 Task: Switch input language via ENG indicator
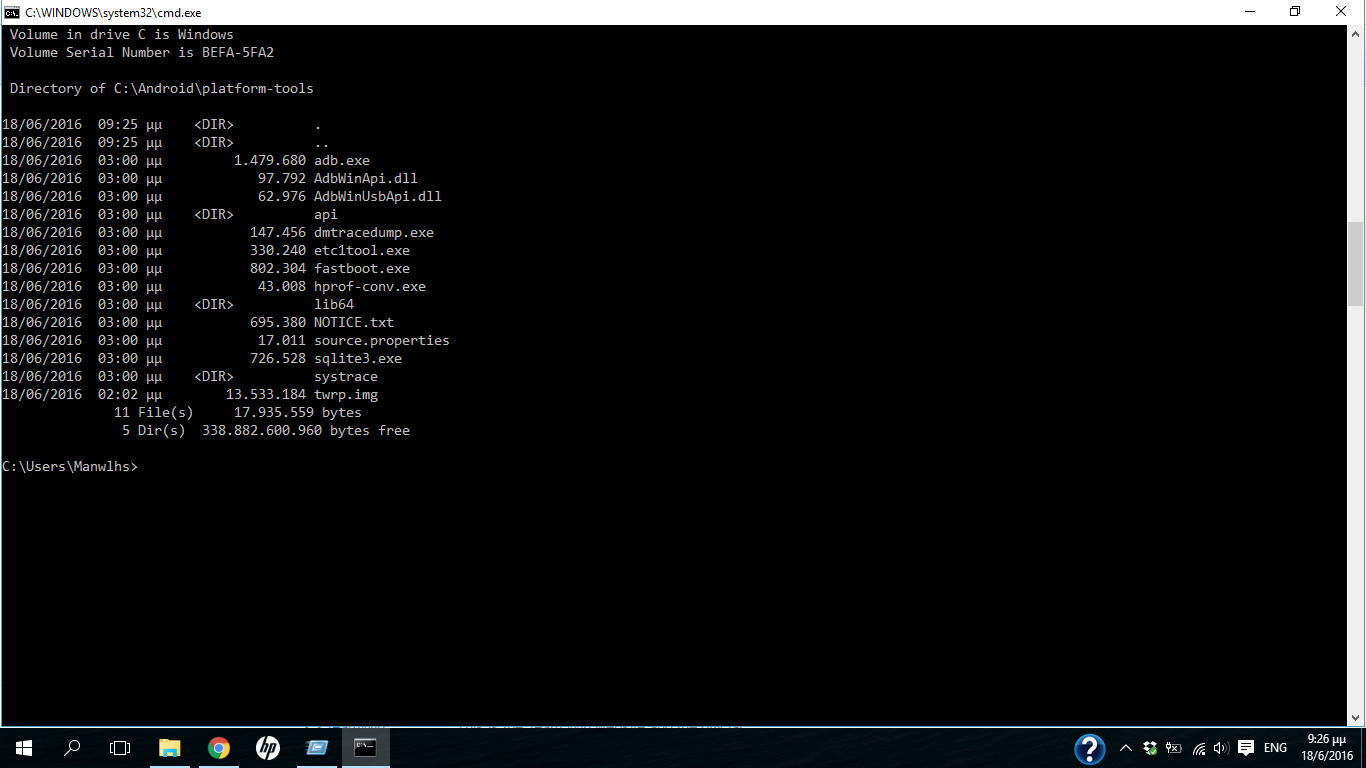pyautogui.click(x=1275, y=748)
